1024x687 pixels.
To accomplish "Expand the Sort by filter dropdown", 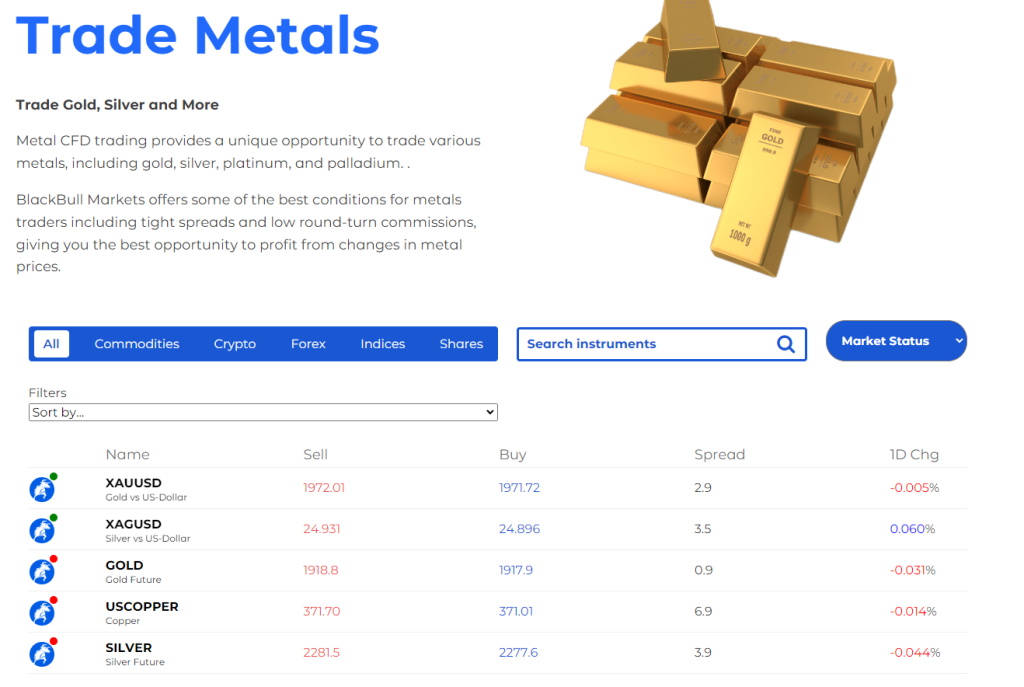I will [x=263, y=412].
